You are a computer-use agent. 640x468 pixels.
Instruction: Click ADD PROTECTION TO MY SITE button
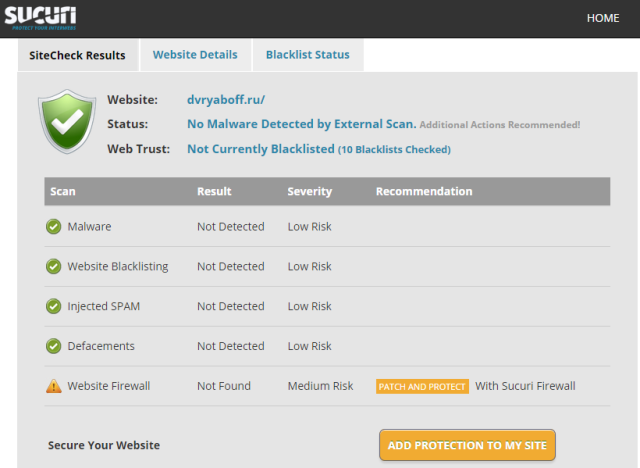[x=467, y=445]
